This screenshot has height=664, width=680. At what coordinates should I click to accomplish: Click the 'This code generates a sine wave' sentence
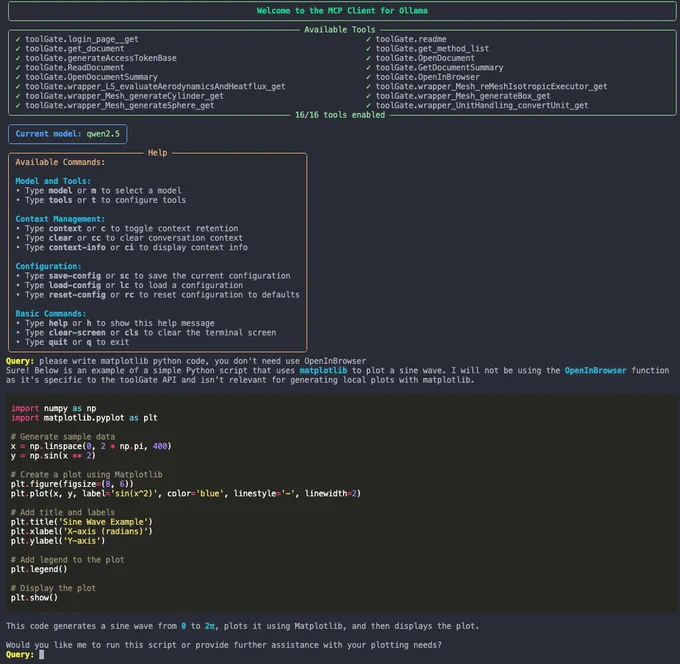pyautogui.click(x=242, y=626)
